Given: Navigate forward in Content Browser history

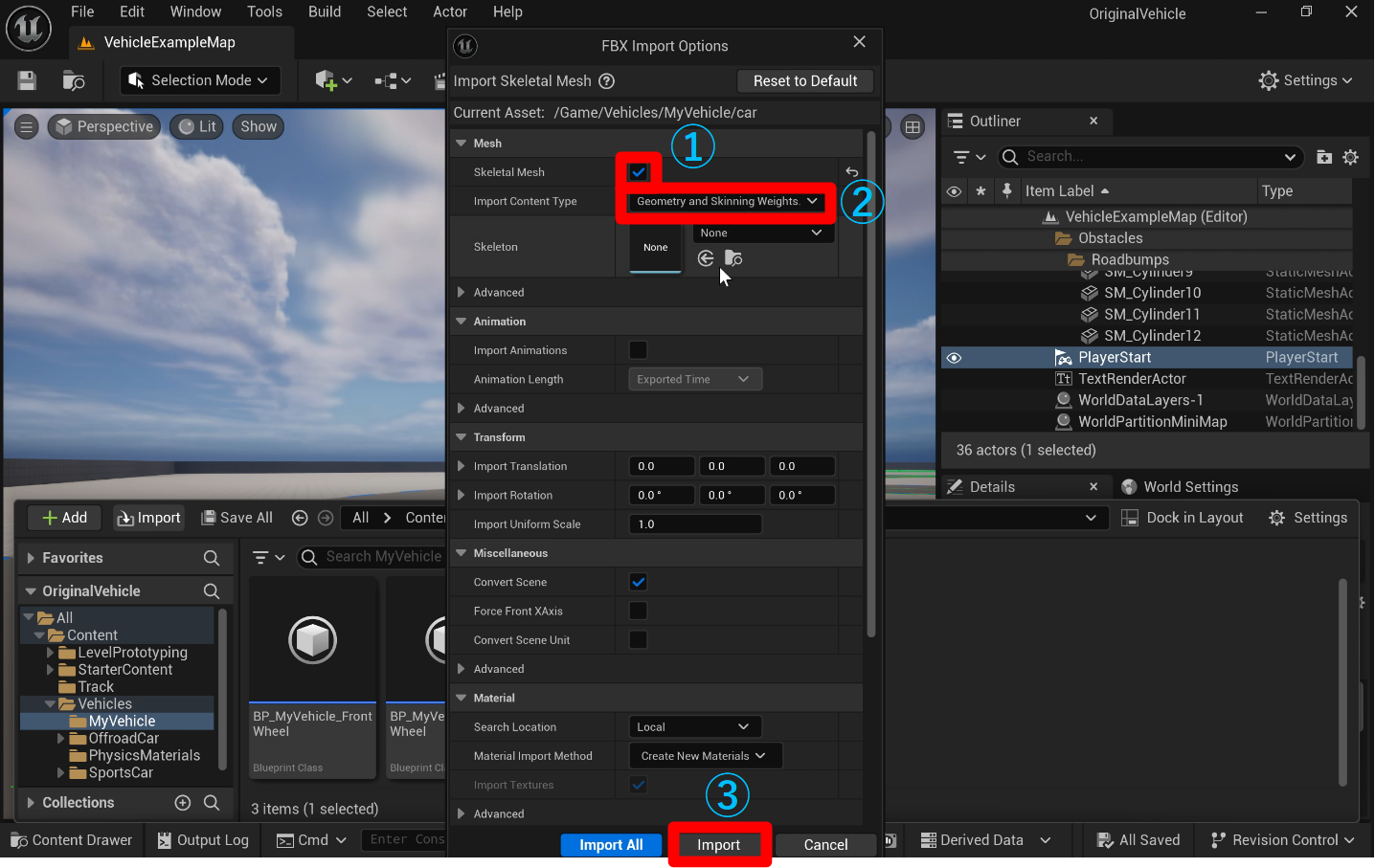Looking at the screenshot, I should pyautogui.click(x=326, y=518).
